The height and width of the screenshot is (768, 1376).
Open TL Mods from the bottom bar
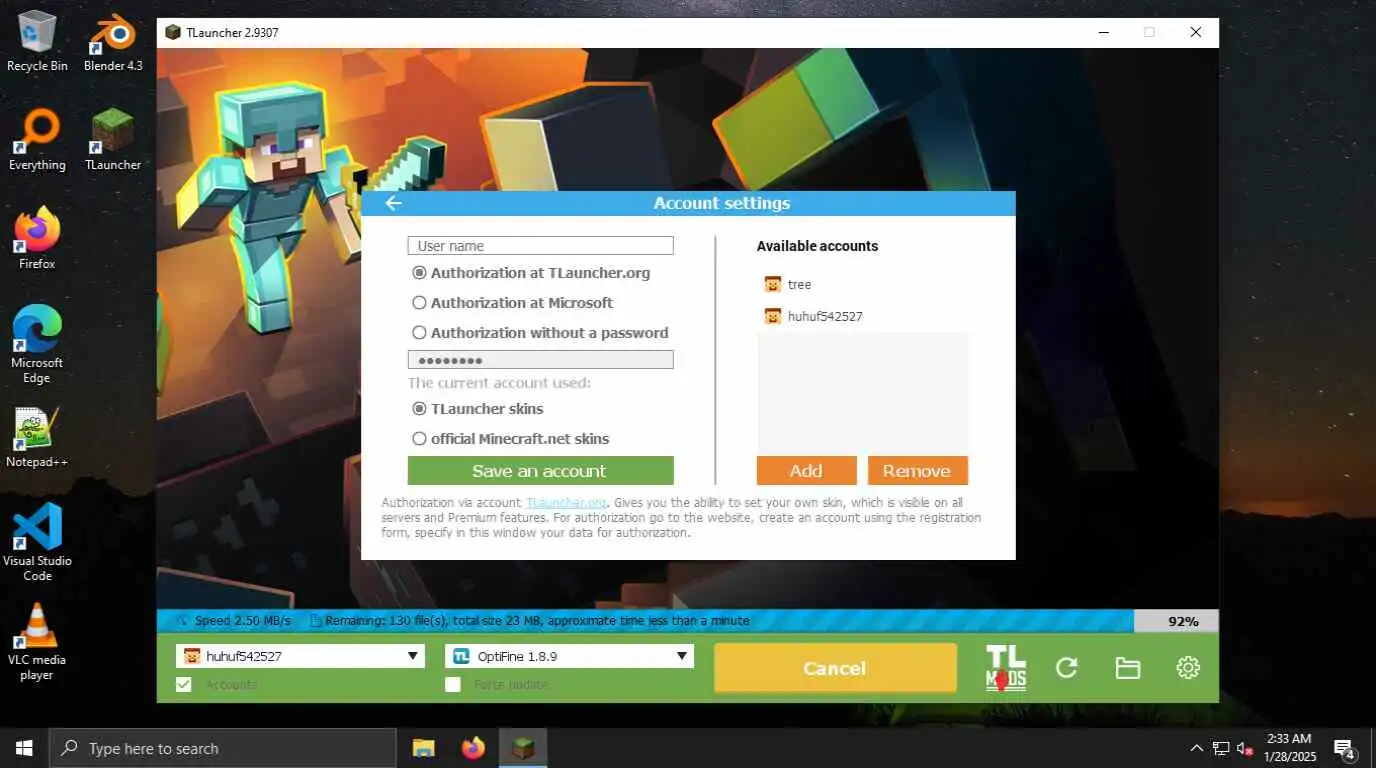point(1005,668)
